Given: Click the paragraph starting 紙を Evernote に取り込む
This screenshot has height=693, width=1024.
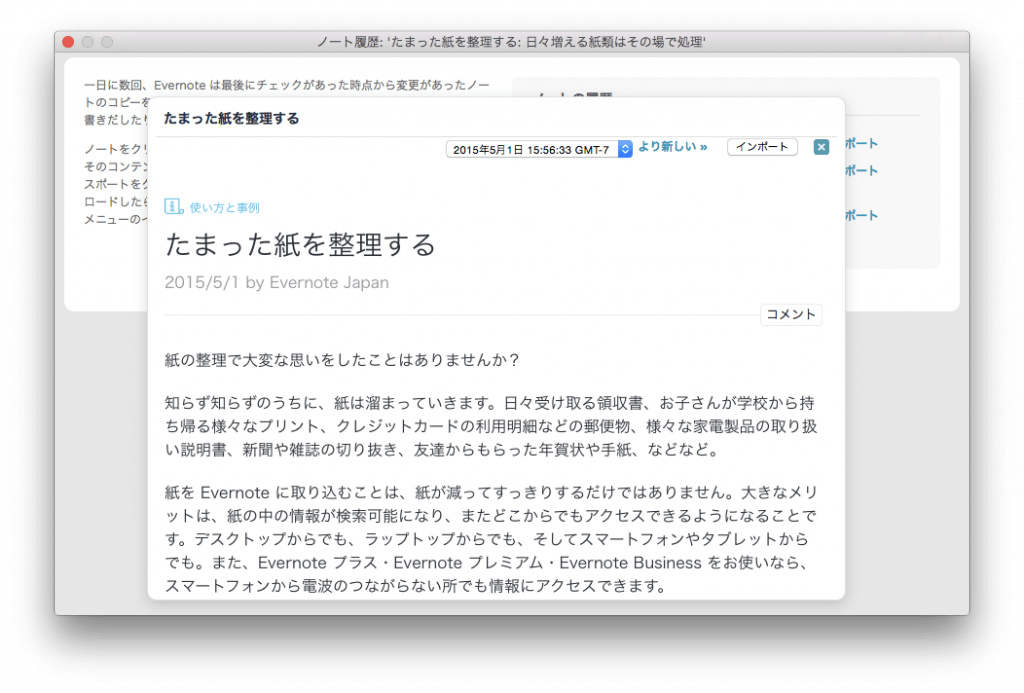Looking at the screenshot, I should coord(491,539).
